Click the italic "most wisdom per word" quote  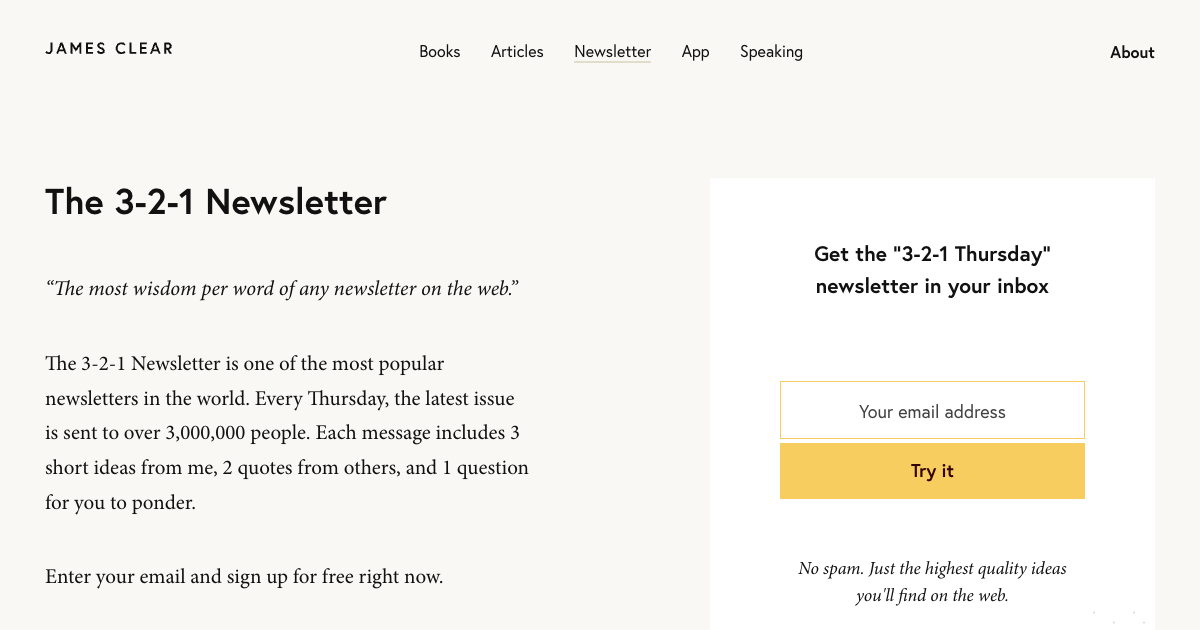coord(282,289)
